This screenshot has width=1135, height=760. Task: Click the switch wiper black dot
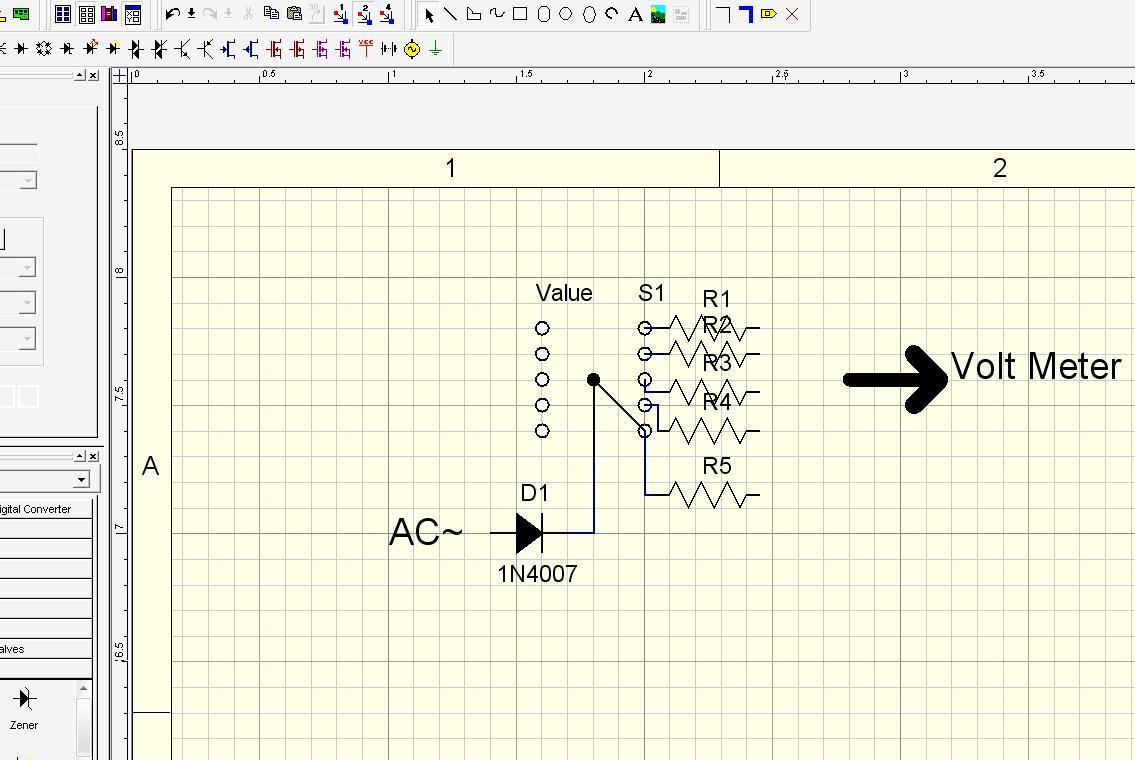point(594,379)
